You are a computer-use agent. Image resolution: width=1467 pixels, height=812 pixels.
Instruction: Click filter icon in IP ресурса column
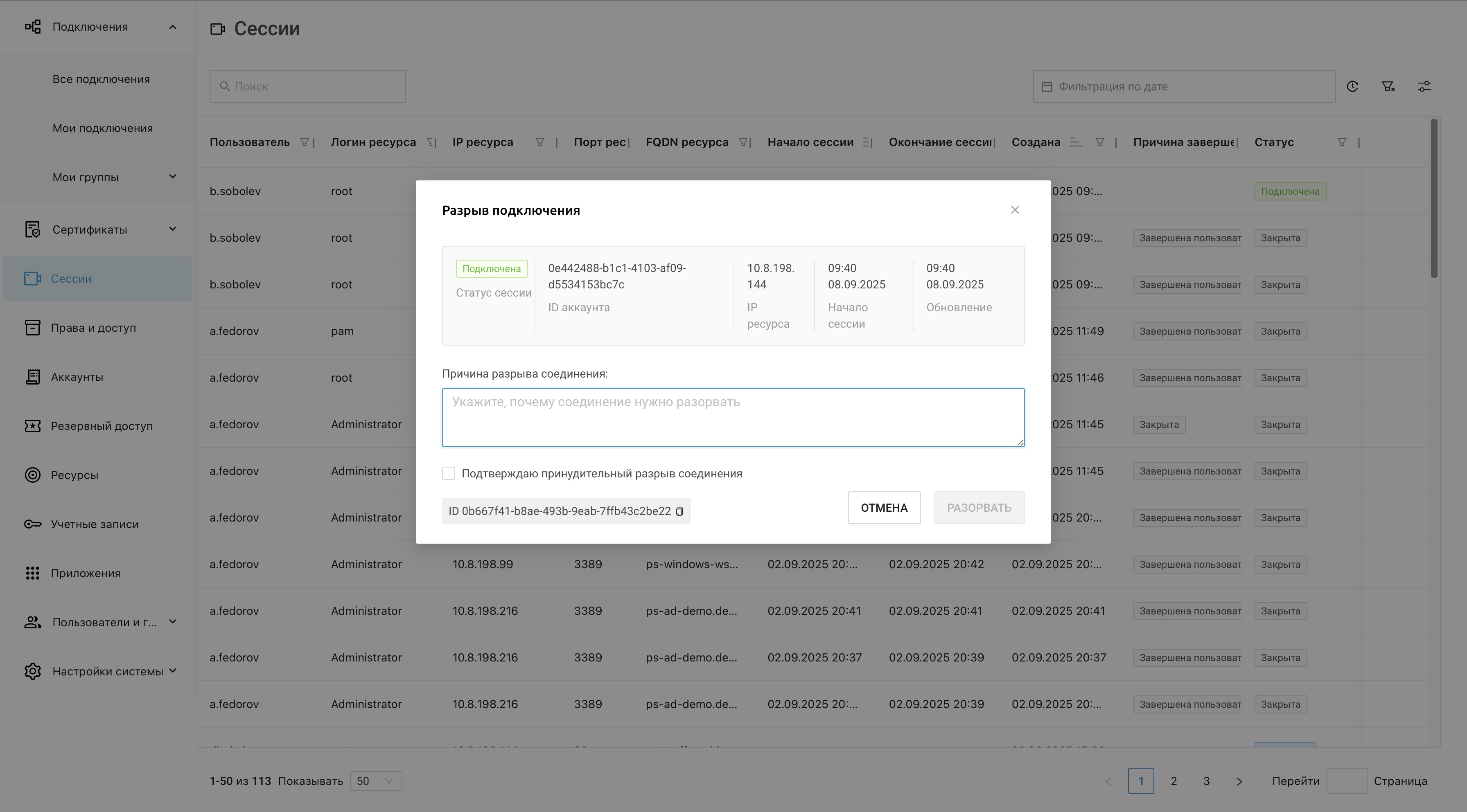(539, 142)
